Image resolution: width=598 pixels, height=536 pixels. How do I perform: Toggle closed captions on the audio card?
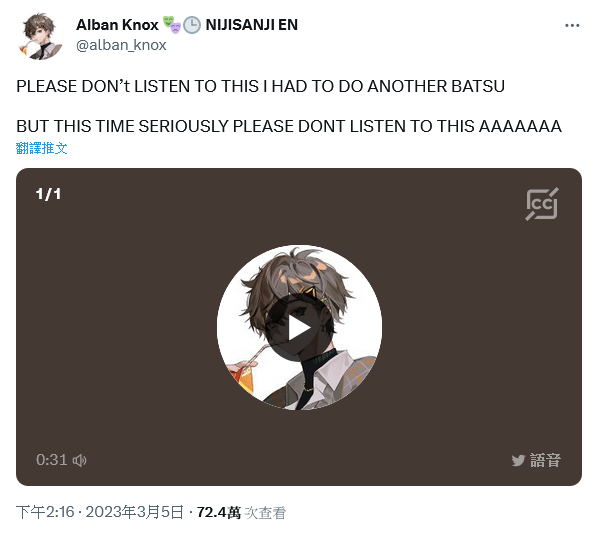tap(542, 204)
